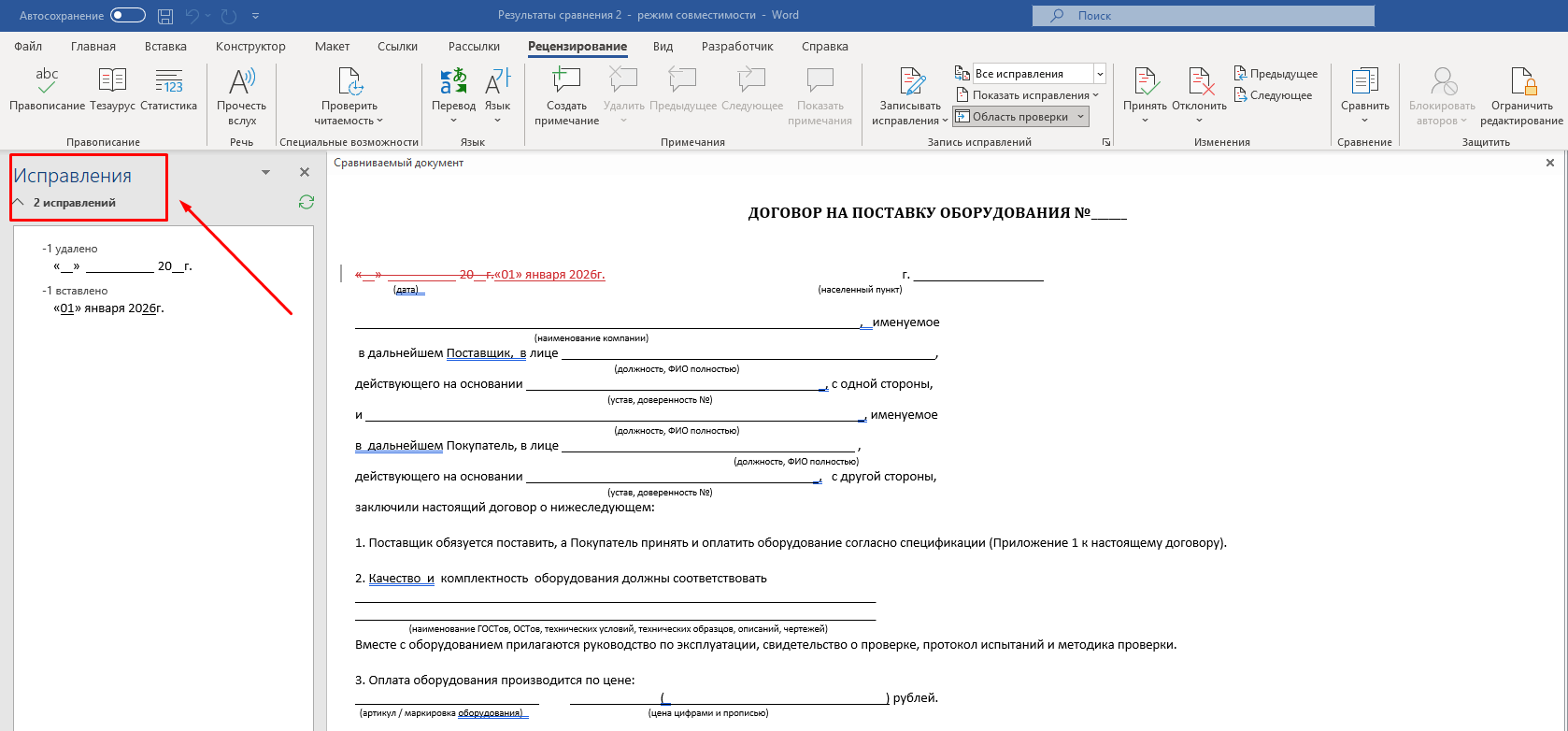Accept the change with Принять icon
The height and width of the screenshot is (731, 1568).
point(1145,96)
